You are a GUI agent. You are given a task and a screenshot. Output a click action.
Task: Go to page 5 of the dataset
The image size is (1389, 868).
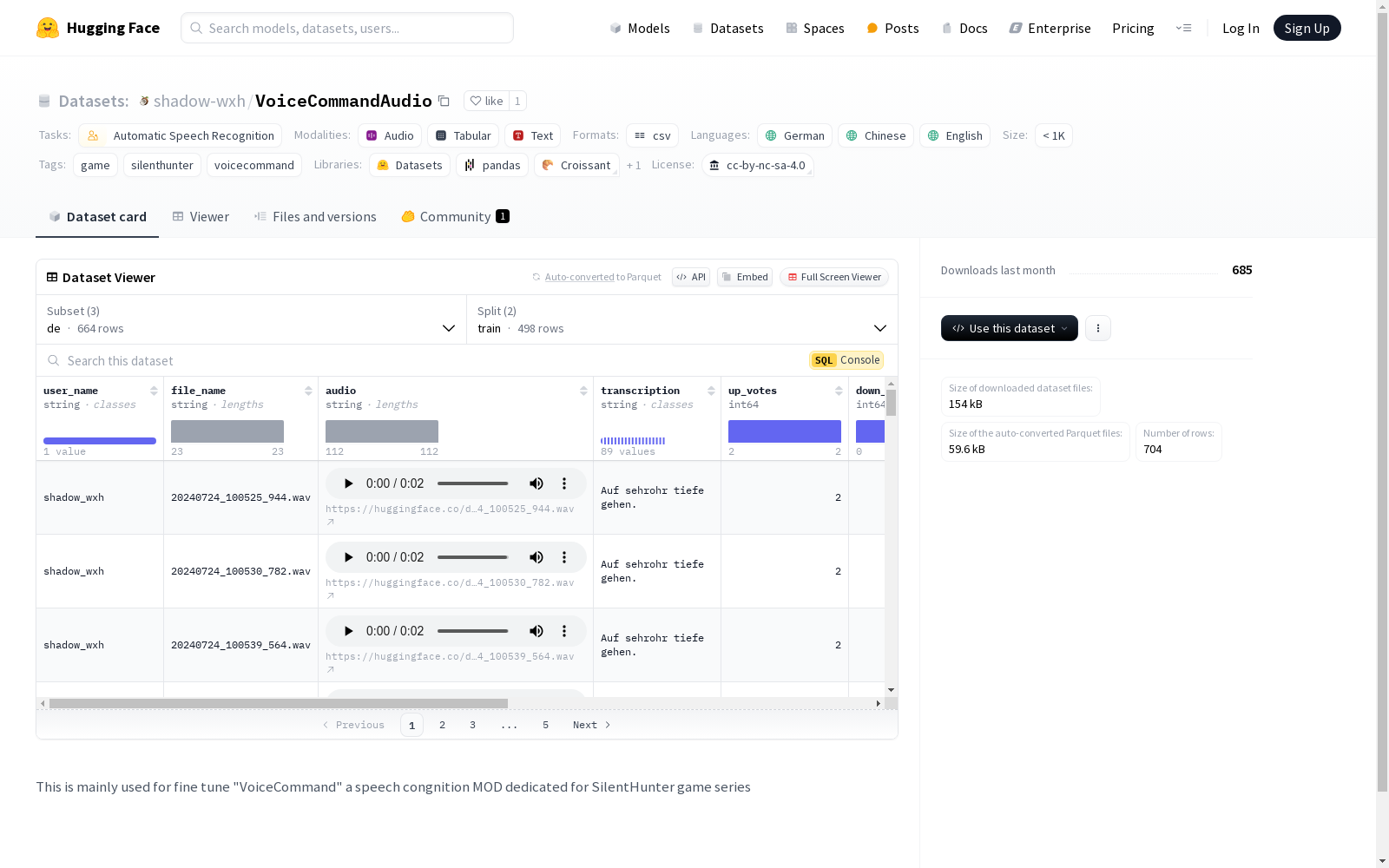click(x=546, y=725)
